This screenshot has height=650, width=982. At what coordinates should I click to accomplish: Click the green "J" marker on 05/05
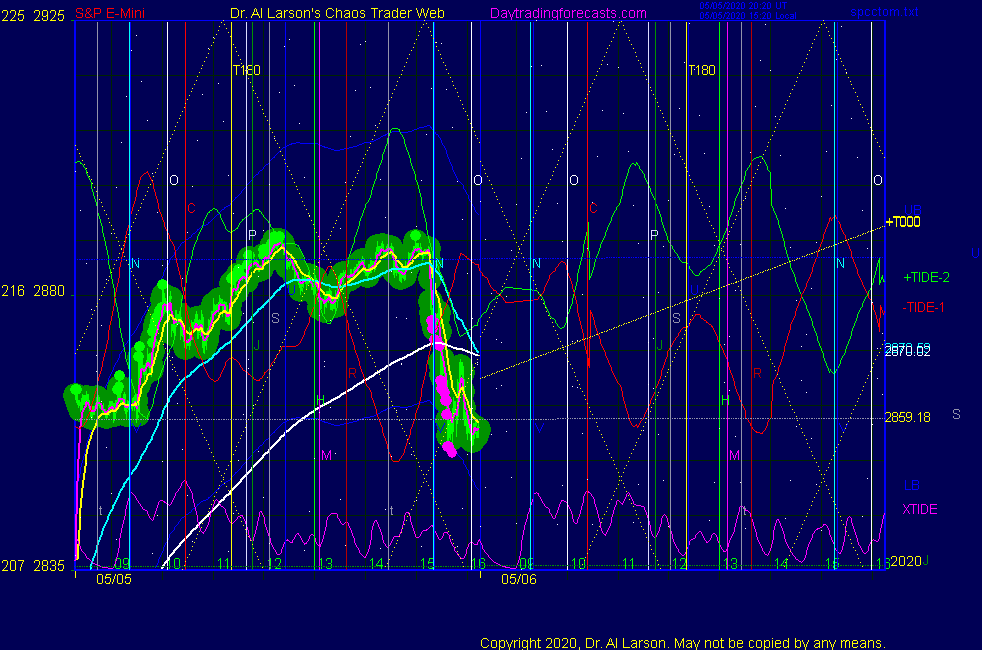tap(256, 345)
